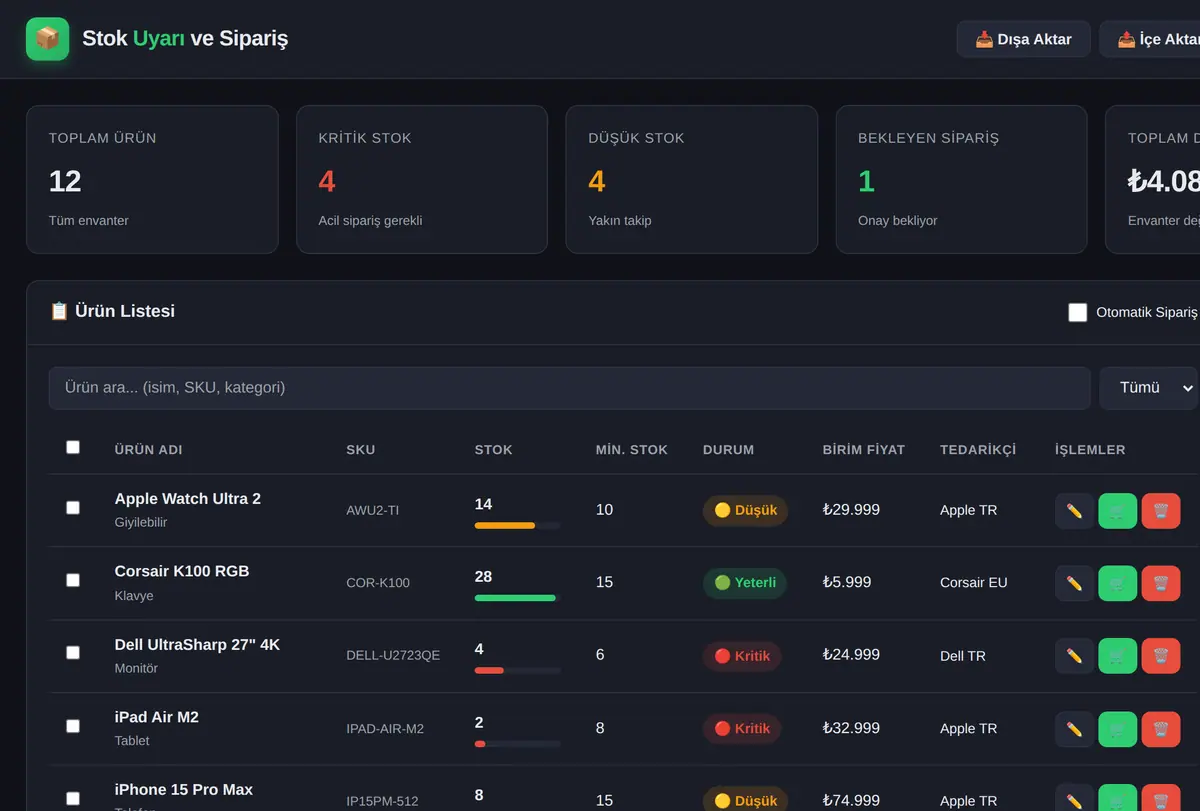Order Corsair K100 RGB via green cart icon
The image size is (1200, 811).
click(x=1118, y=583)
